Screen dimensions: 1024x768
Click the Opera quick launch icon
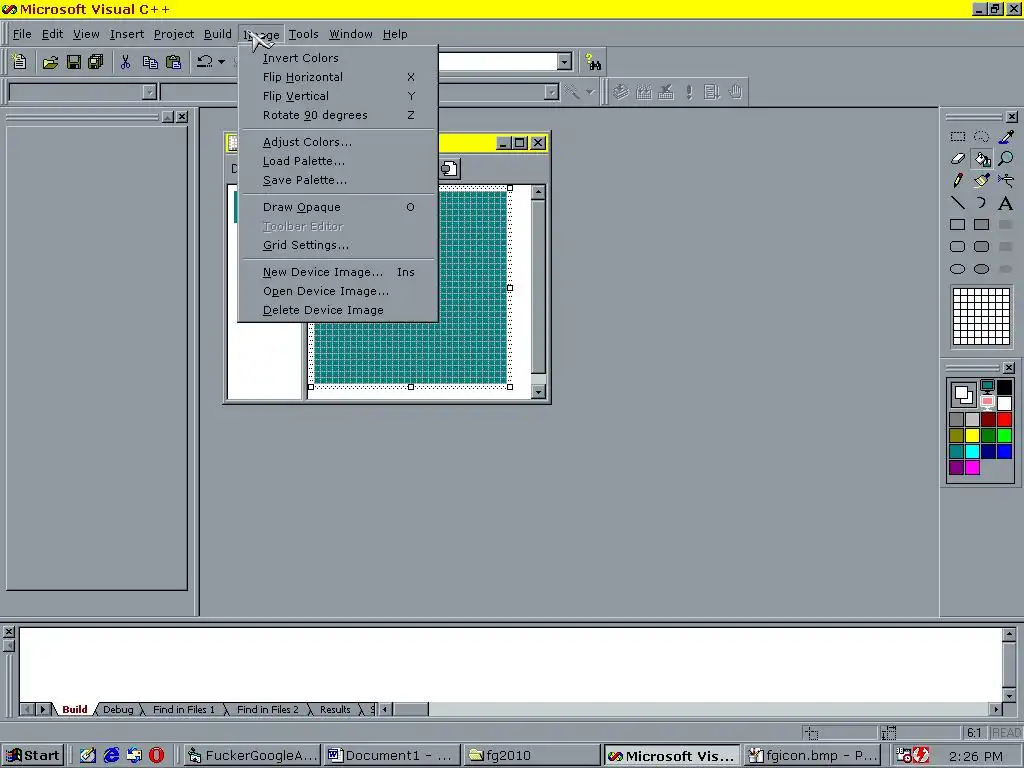click(x=157, y=756)
